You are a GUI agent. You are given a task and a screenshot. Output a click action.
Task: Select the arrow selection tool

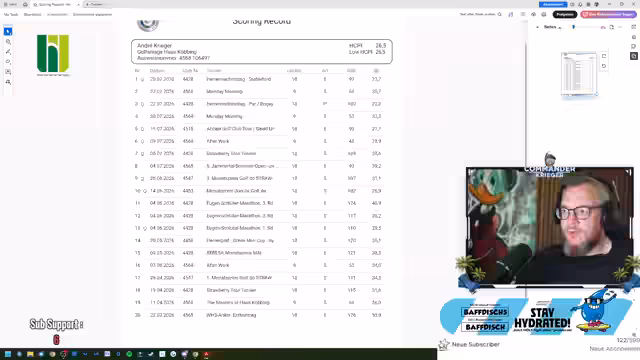click(8, 31)
